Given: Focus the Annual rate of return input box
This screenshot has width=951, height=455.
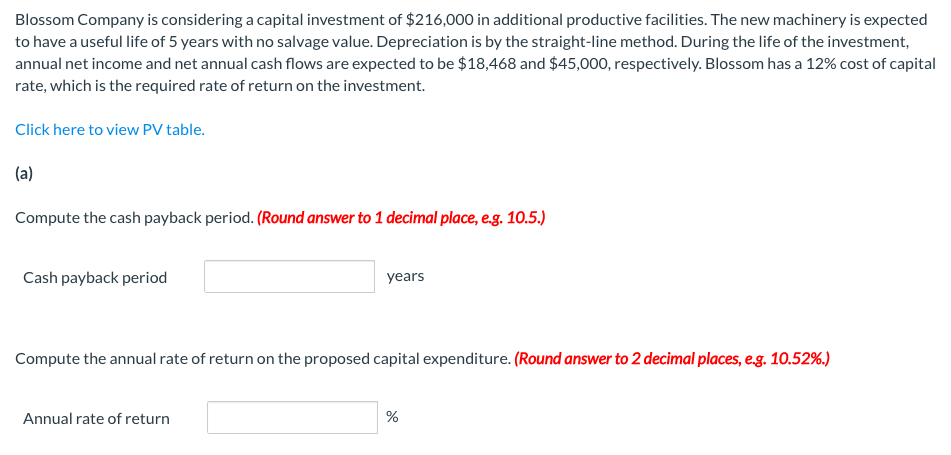Looking at the screenshot, I should click(292, 418).
